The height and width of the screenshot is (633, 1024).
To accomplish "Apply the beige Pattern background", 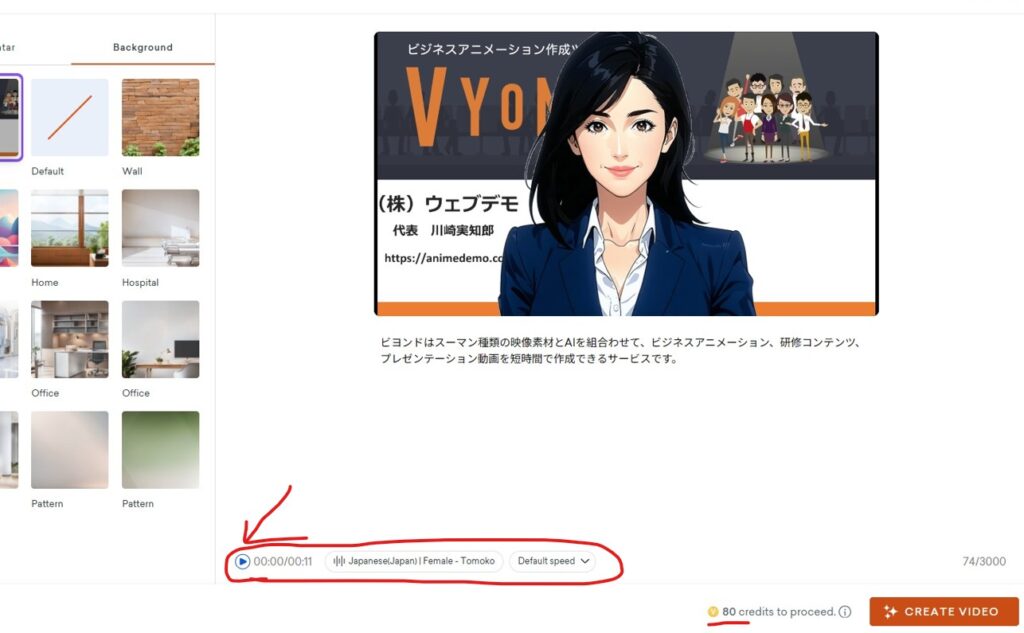I will [x=69, y=450].
